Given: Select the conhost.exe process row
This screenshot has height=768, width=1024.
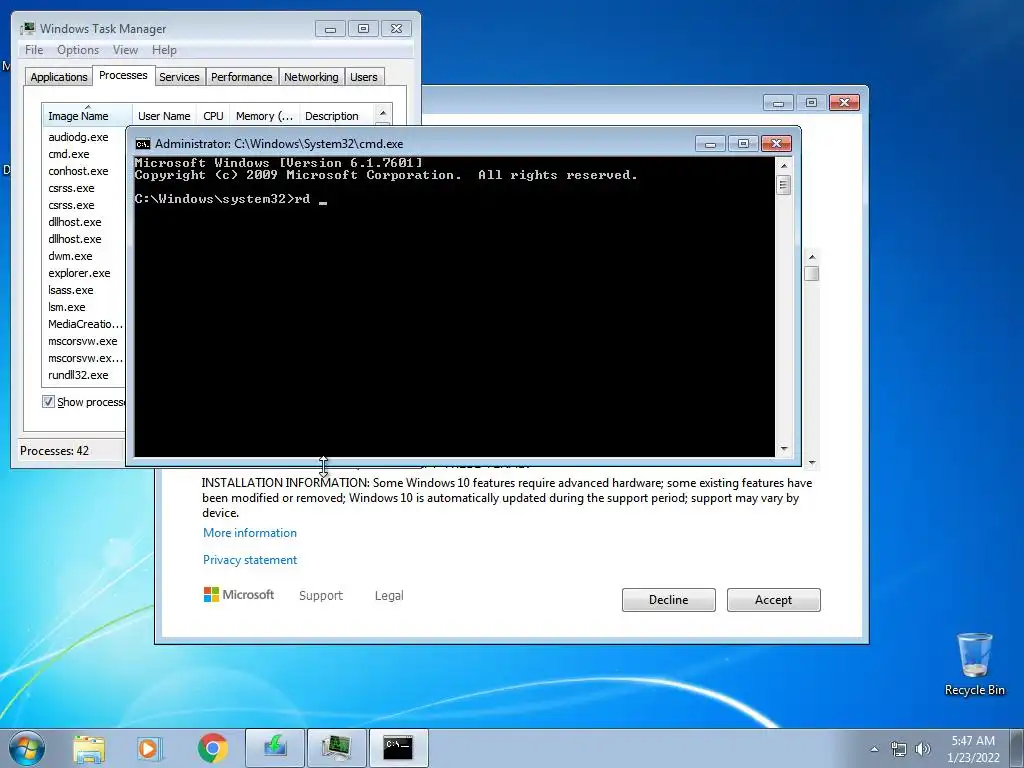Looking at the screenshot, I should point(83,171).
